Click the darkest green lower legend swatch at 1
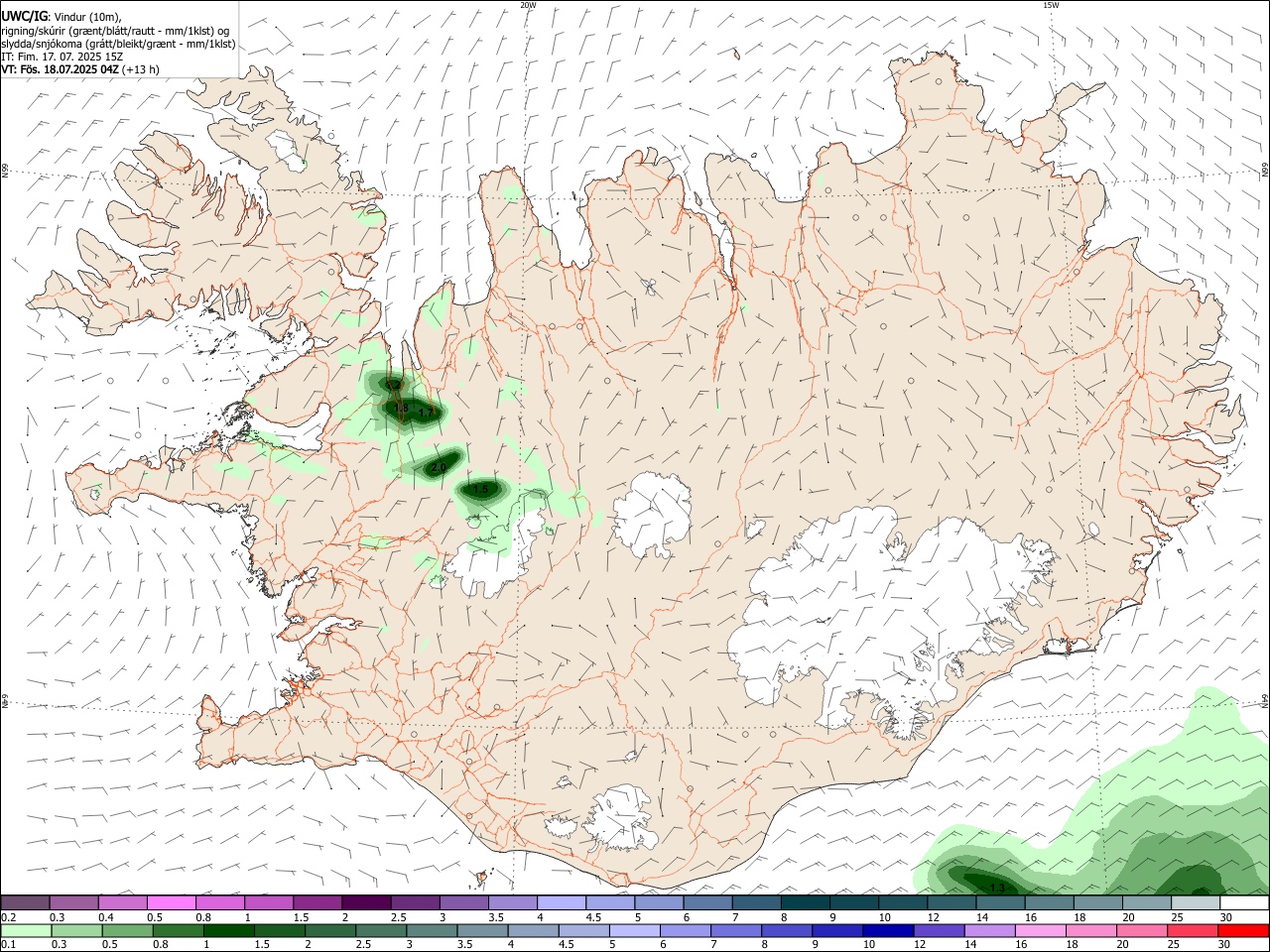The image size is (1270, 952). 228,930
